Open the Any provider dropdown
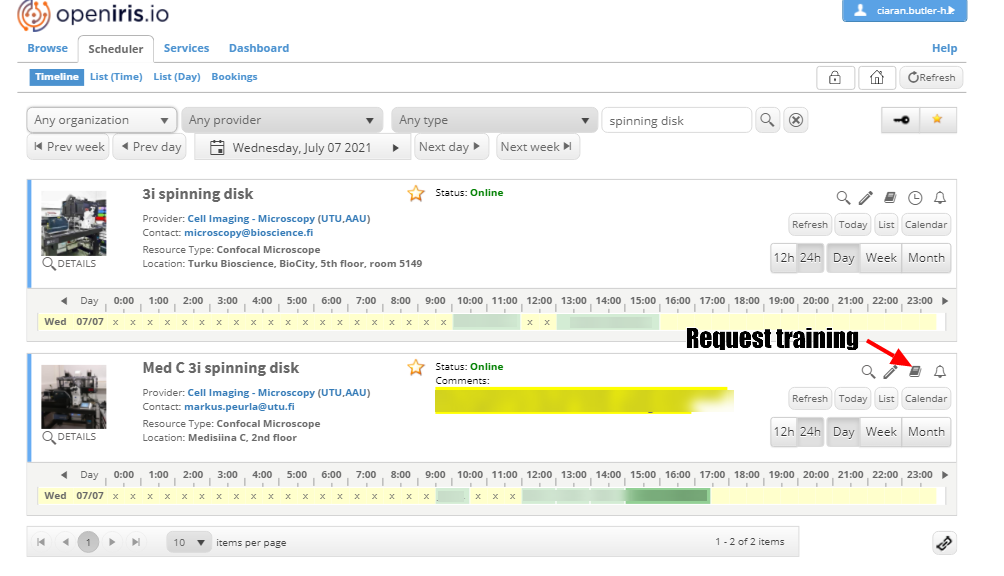The image size is (1004, 576). pyautogui.click(x=282, y=120)
